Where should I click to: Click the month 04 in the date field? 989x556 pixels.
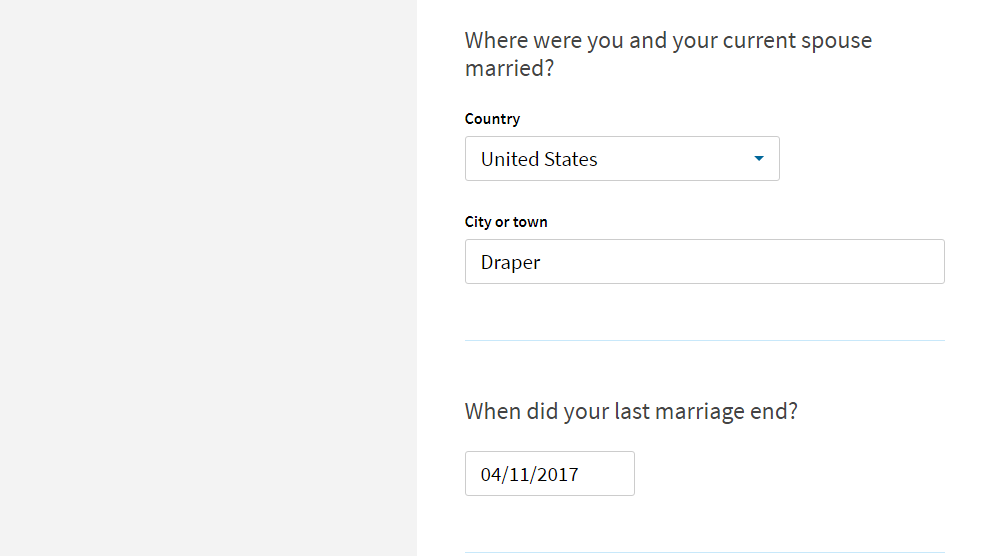click(x=490, y=474)
